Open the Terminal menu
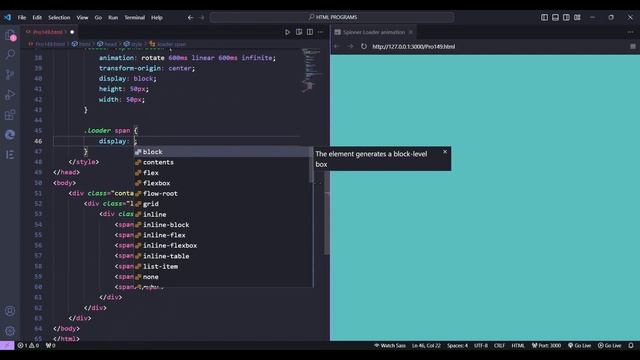This screenshot has height=360, width=640. 135,18
